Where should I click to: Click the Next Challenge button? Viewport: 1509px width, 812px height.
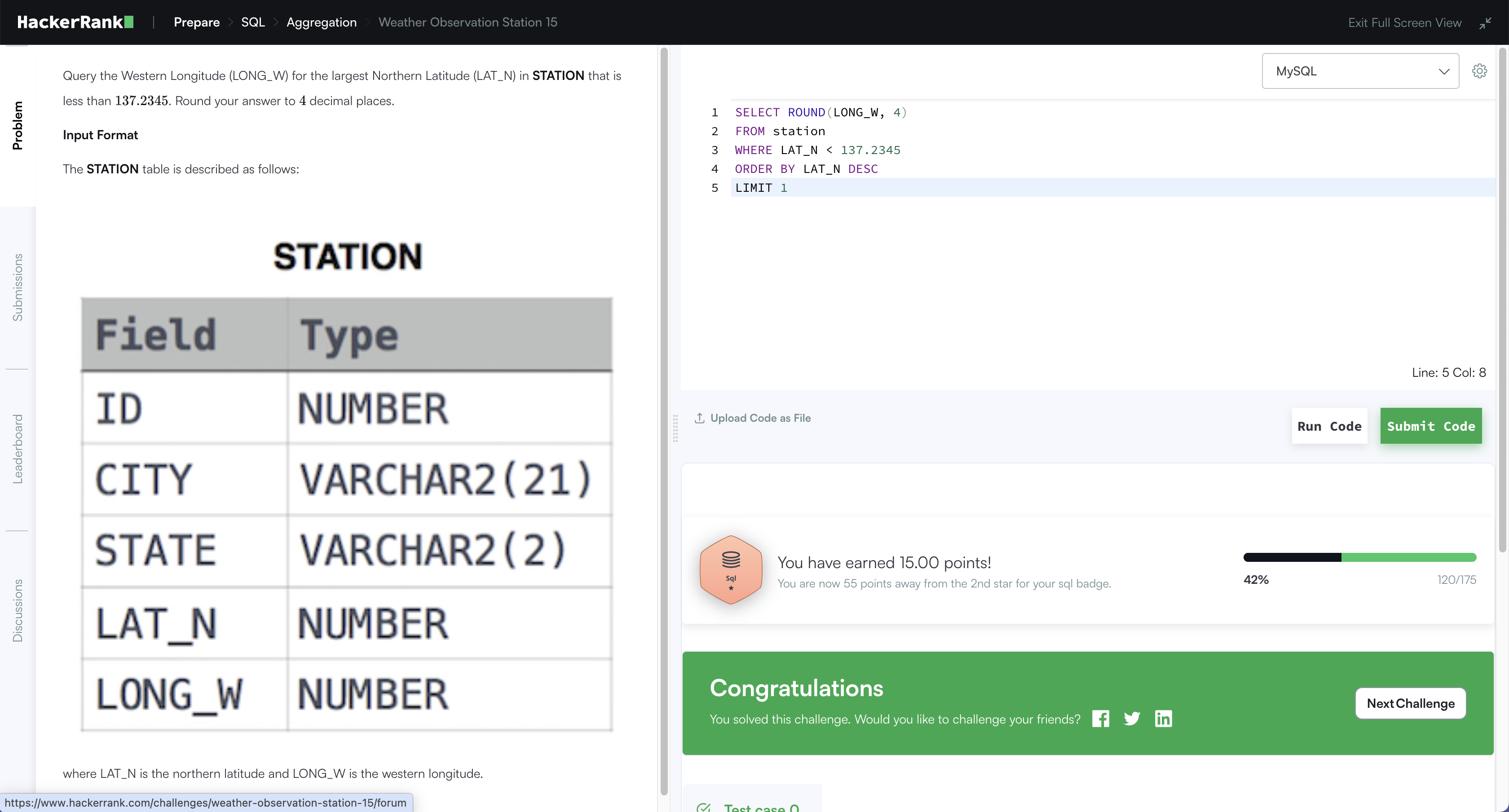point(1410,703)
